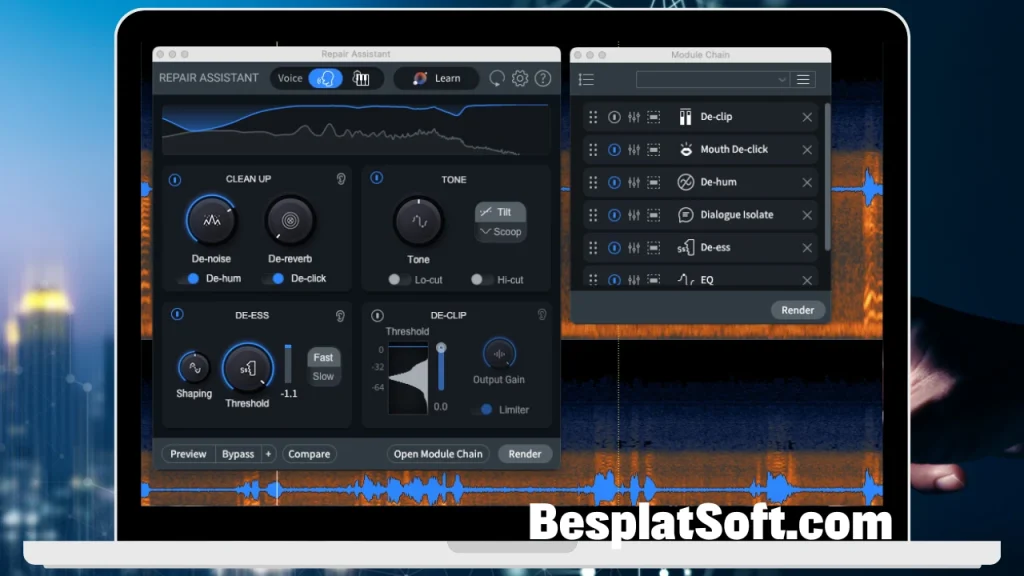This screenshot has height=576, width=1024.
Task: Click the Dialogue Isolate module icon
Action: coord(688,214)
